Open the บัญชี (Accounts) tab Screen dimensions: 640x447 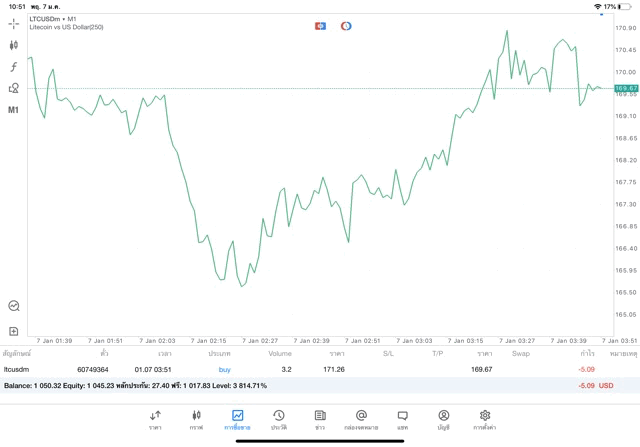tap(443, 419)
